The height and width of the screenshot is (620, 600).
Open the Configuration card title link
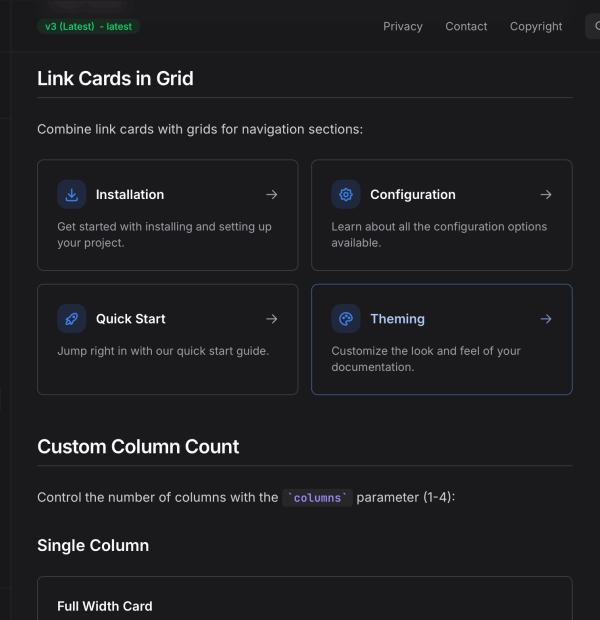click(x=413, y=195)
